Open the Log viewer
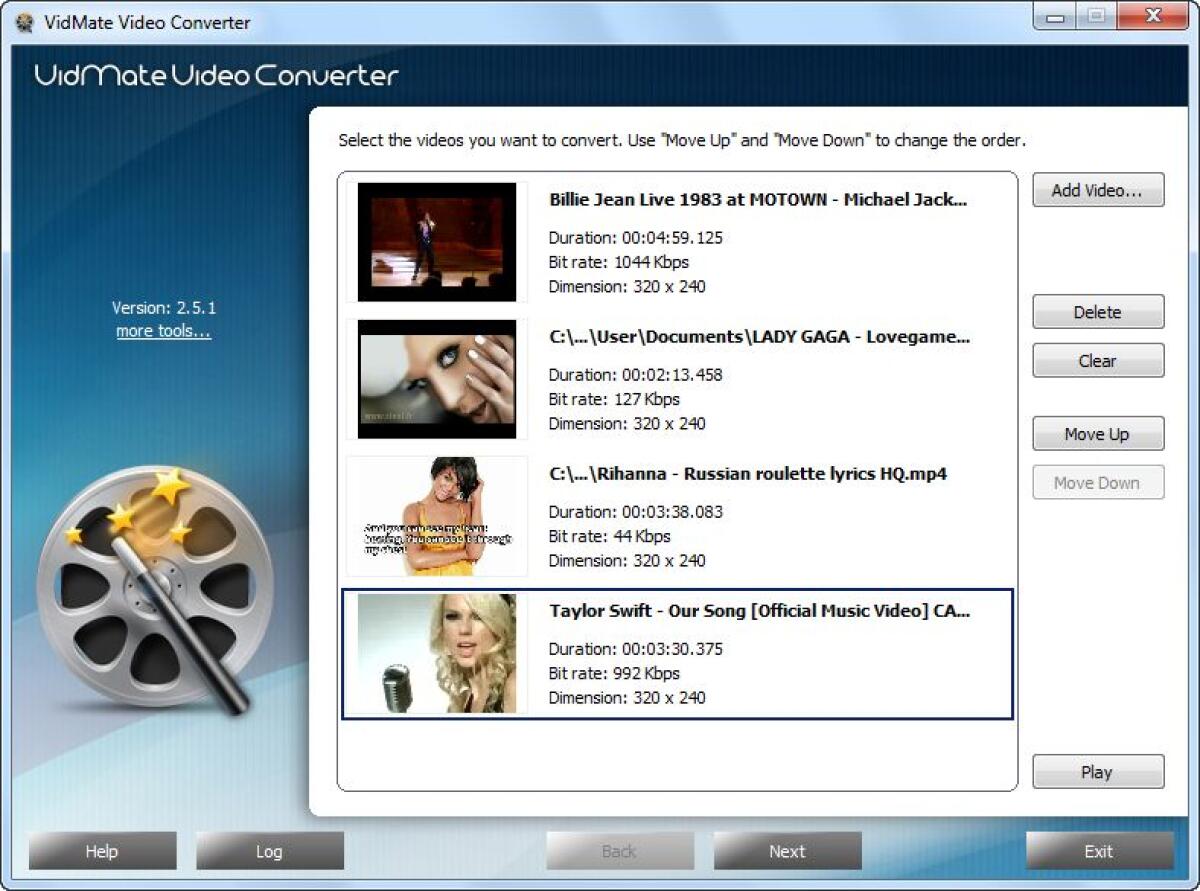This screenshot has width=1200, height=891. [x=269, y=850]
